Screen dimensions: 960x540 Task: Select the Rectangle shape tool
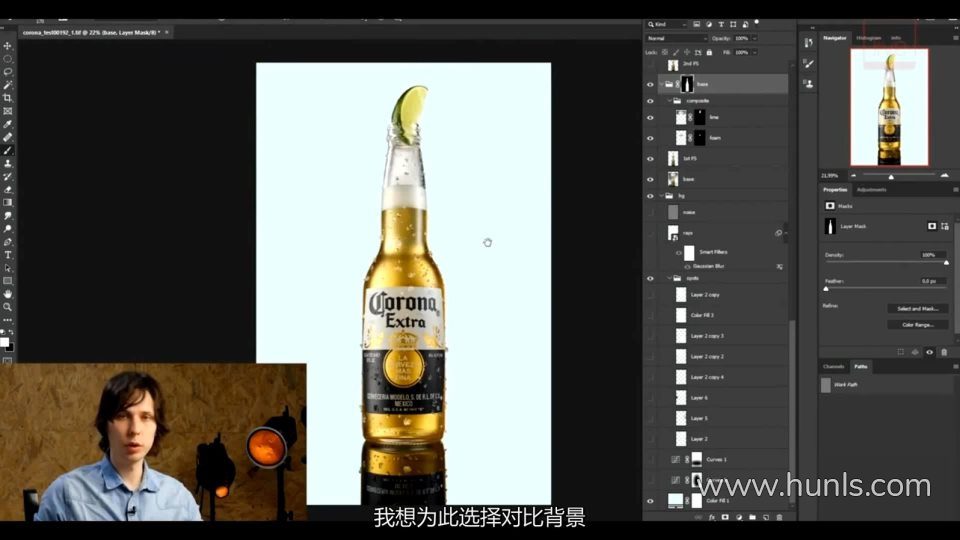7,281
